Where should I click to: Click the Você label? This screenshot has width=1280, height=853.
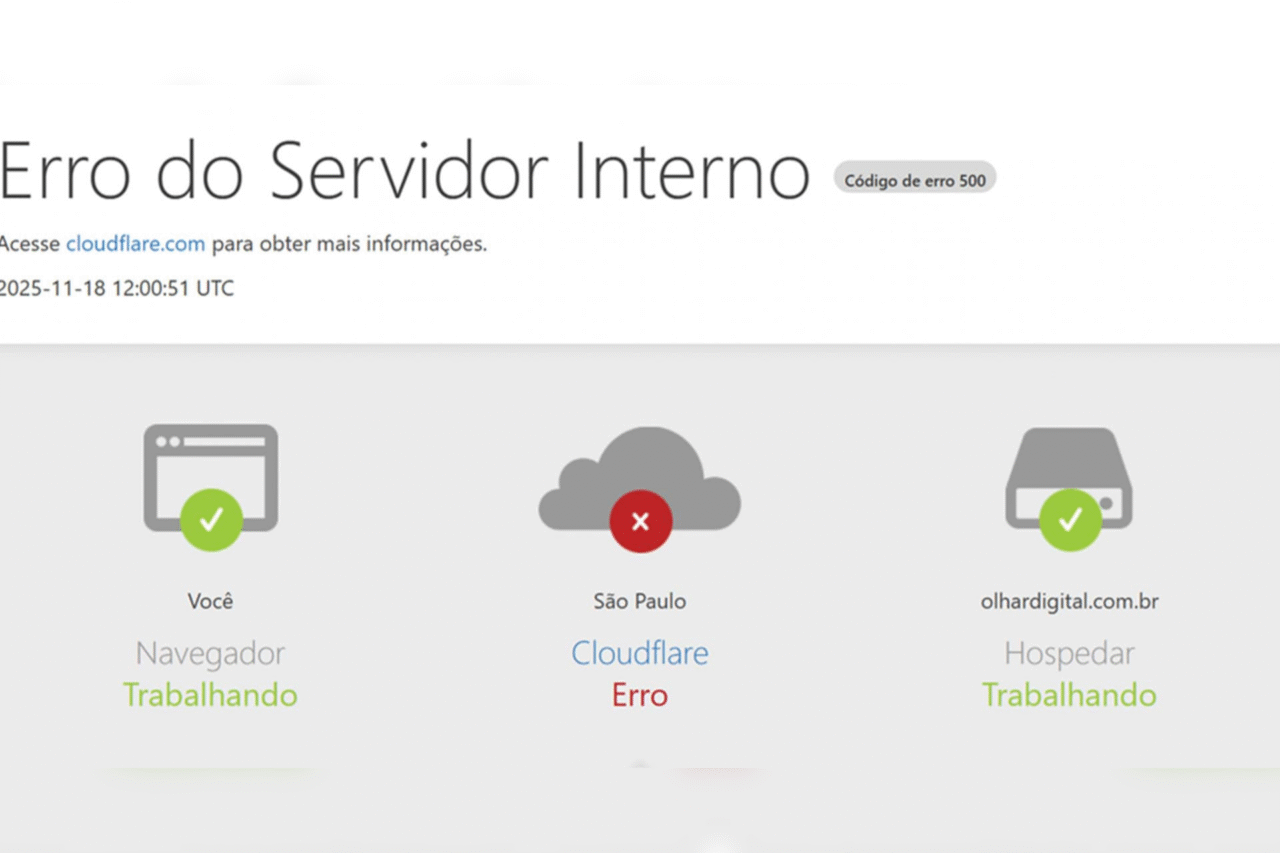[x=210, y=601]
